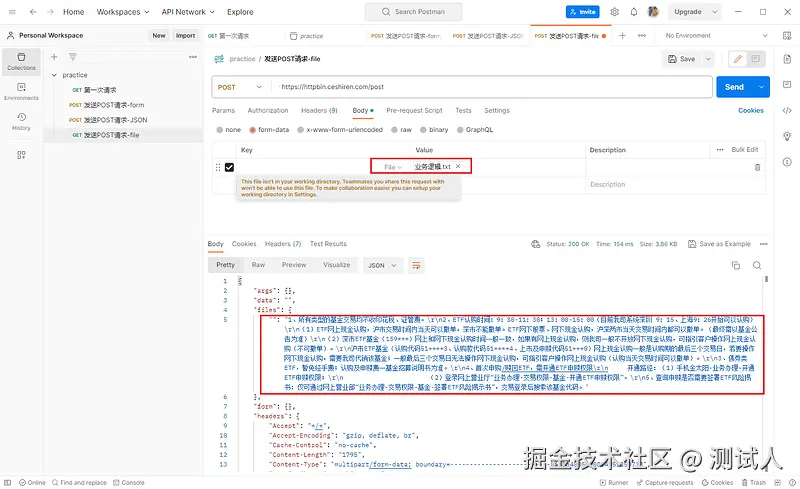Switch to the Headers (9) tab
Screen dimensions: 800x489
(319, 110)
